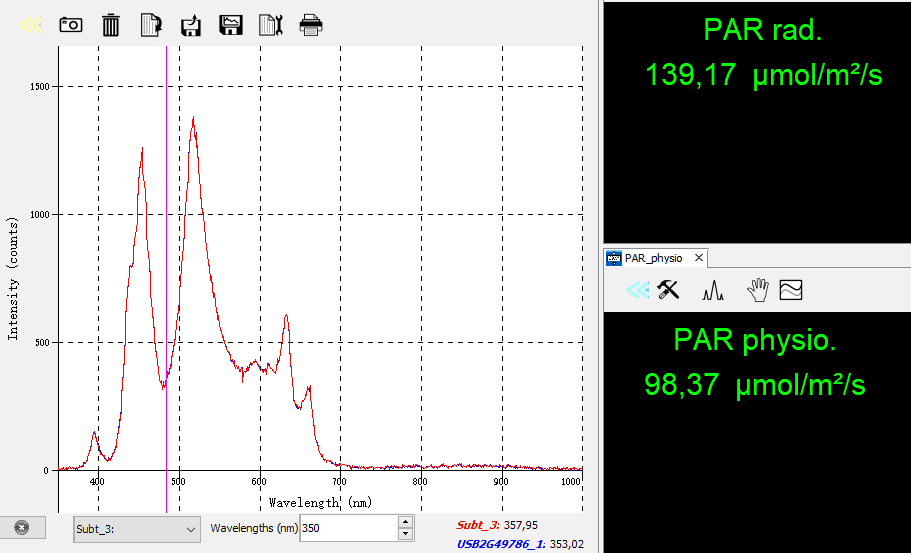This screenshot has width=911, height=553.
Task: Click the yellow double-arrow collapse icon
Action: [31, 25]
